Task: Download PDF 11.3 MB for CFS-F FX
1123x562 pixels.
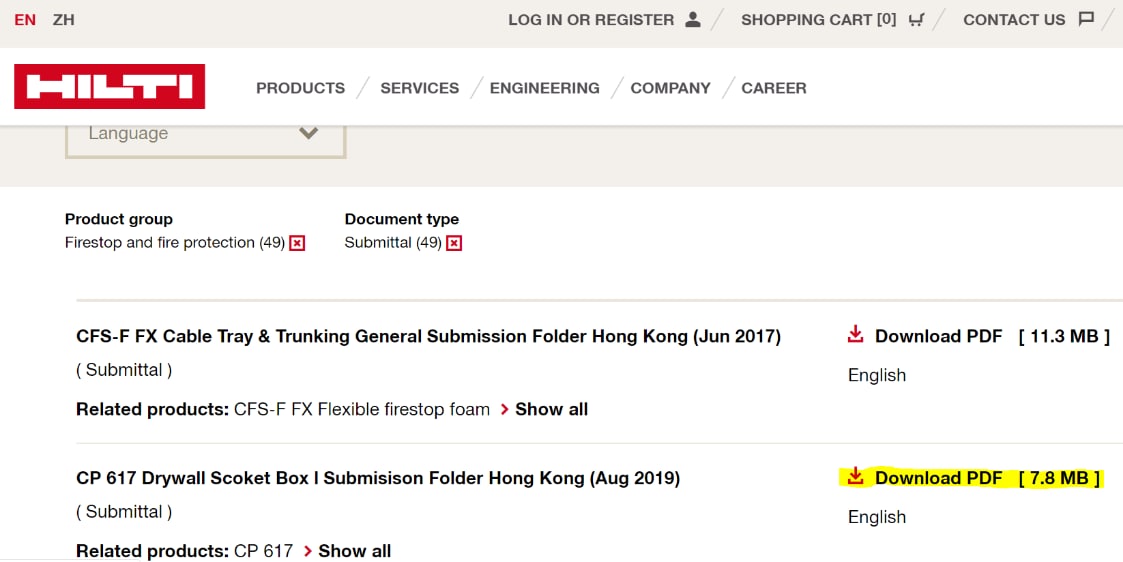Action: click(x=979, y=336)
